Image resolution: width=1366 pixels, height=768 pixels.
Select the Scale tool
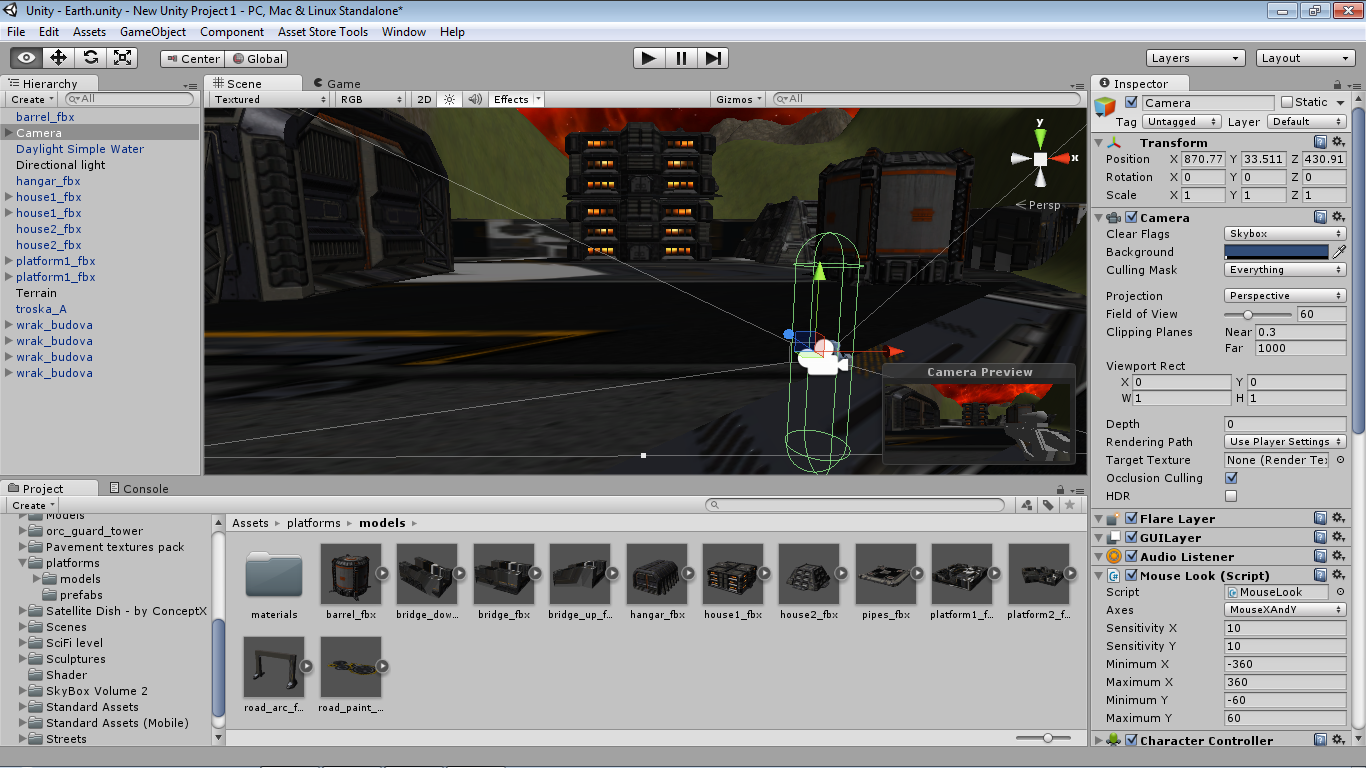(123, 58)
